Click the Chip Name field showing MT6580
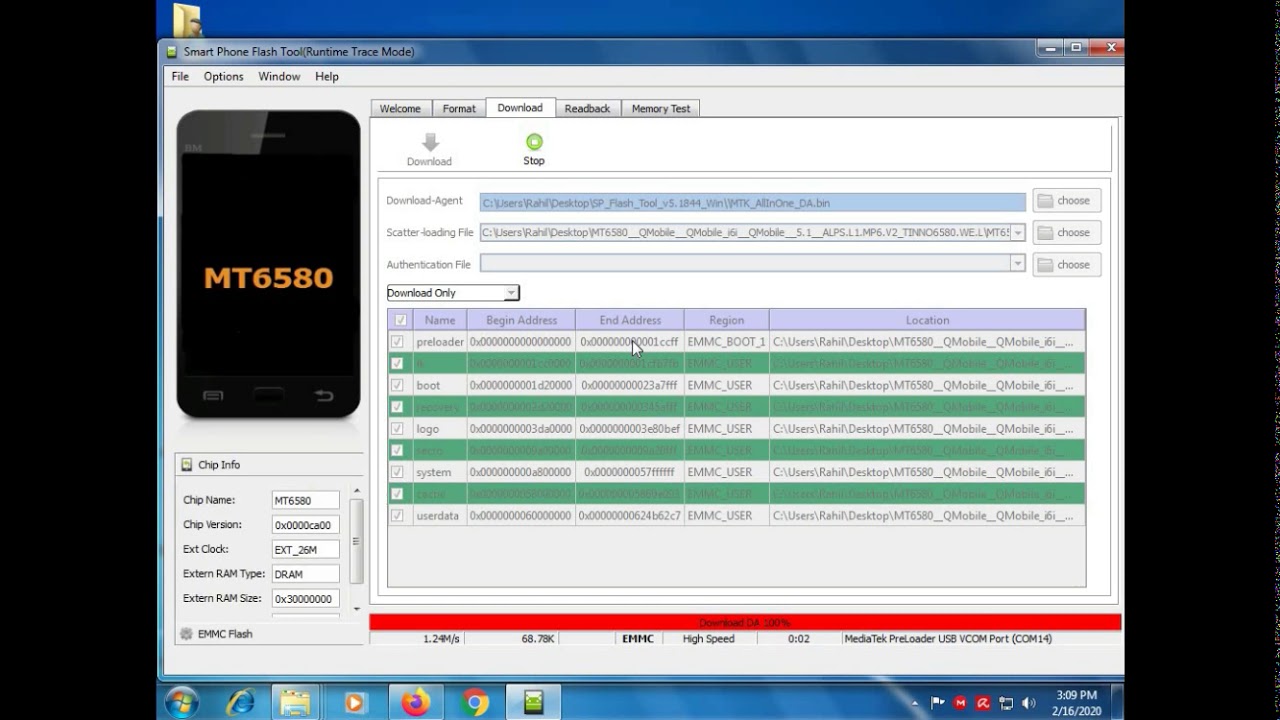Screen dimensions: 1280x720 (x=305, y=500)
